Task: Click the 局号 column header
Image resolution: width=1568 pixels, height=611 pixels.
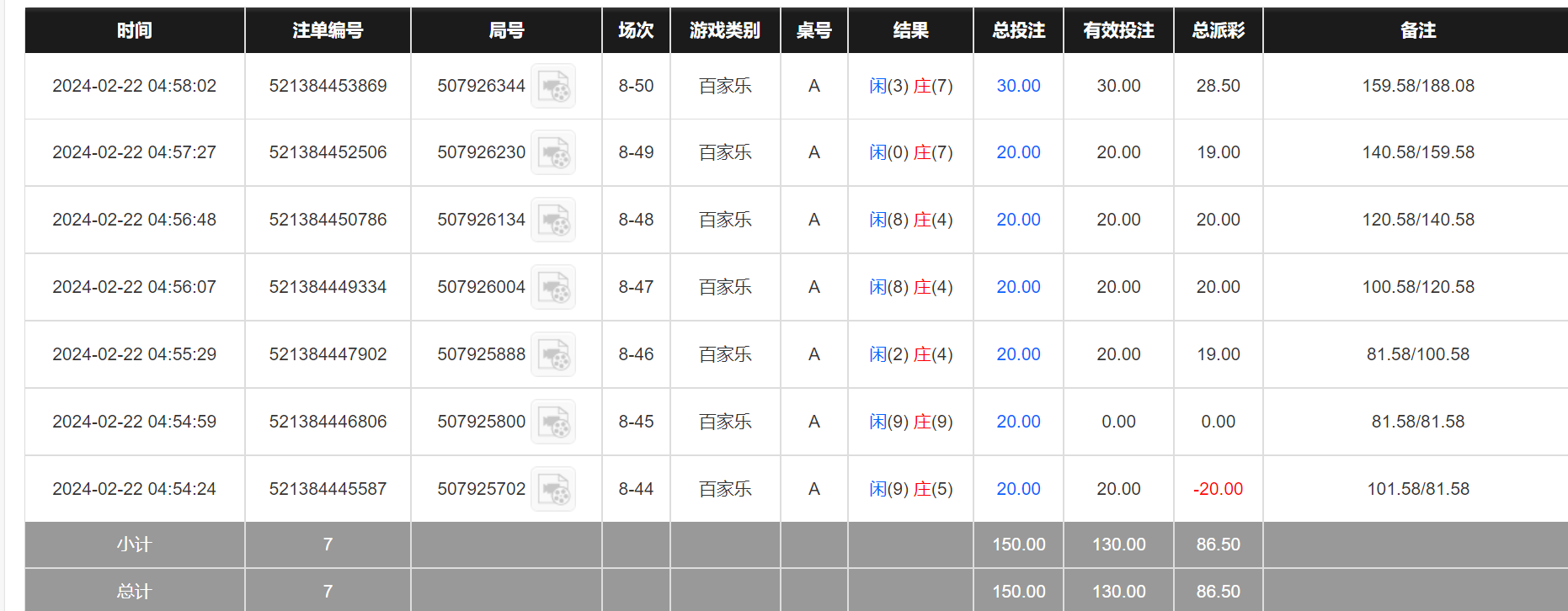Action: coord(506,30)
